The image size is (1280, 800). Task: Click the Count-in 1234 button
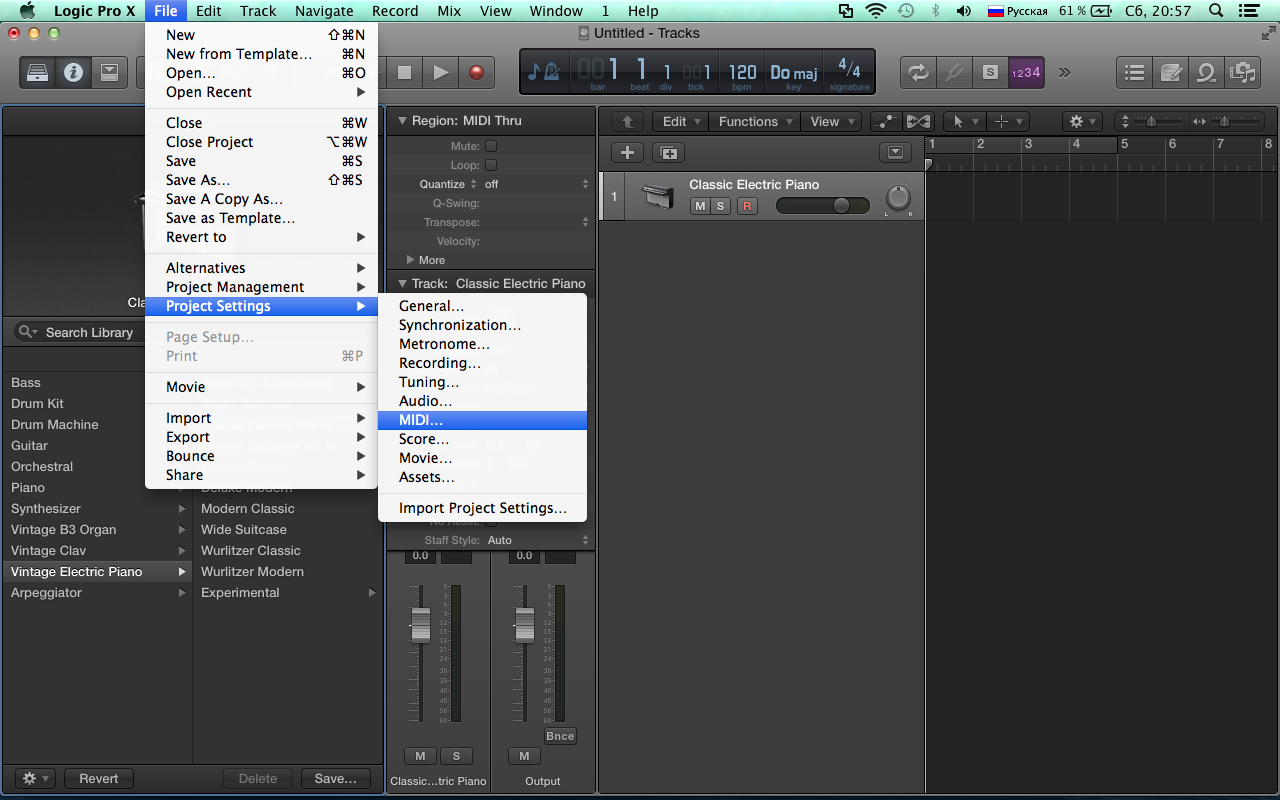1026,72
